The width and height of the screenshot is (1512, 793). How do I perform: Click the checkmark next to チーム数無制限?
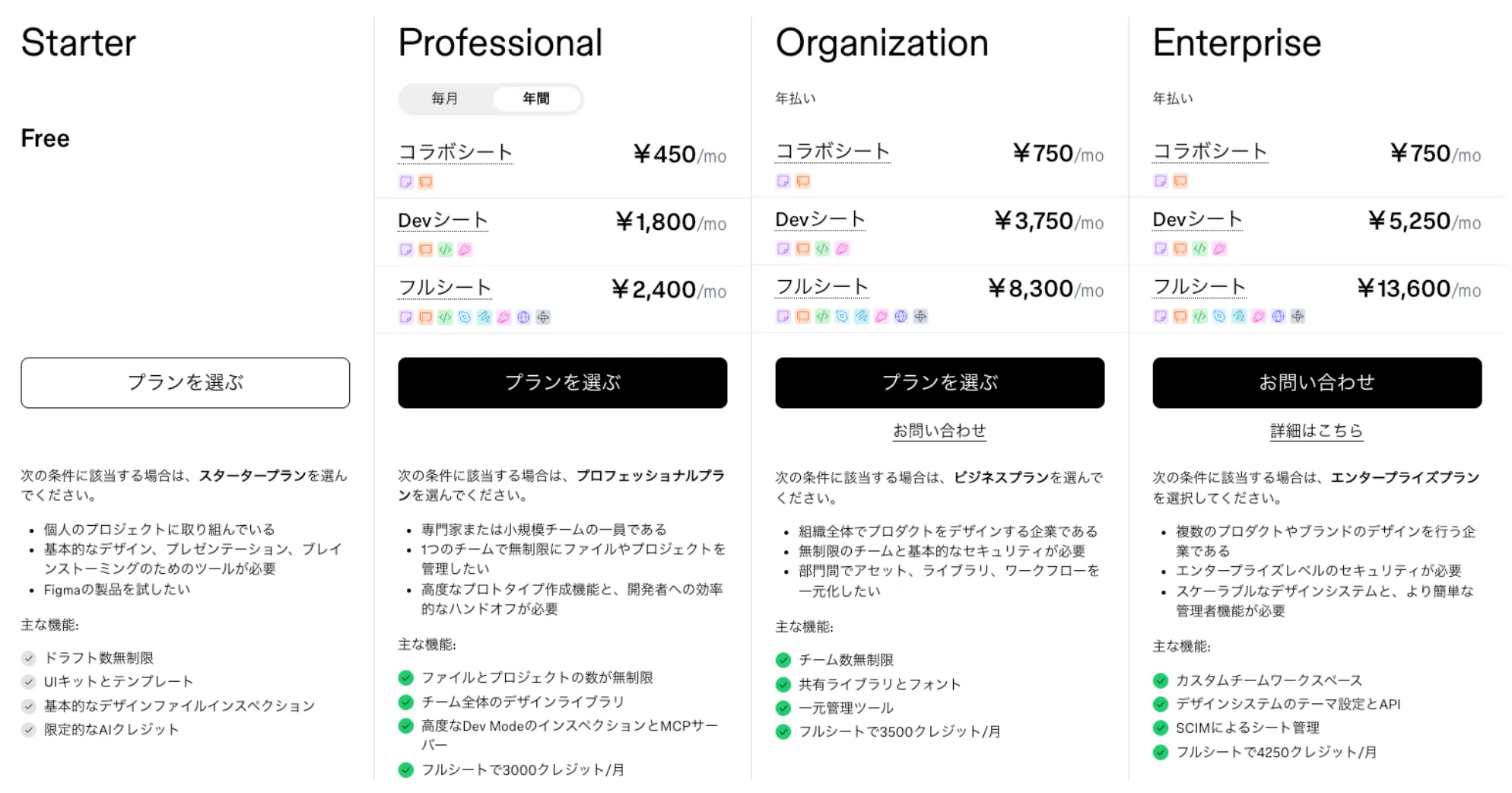[783, 660]
